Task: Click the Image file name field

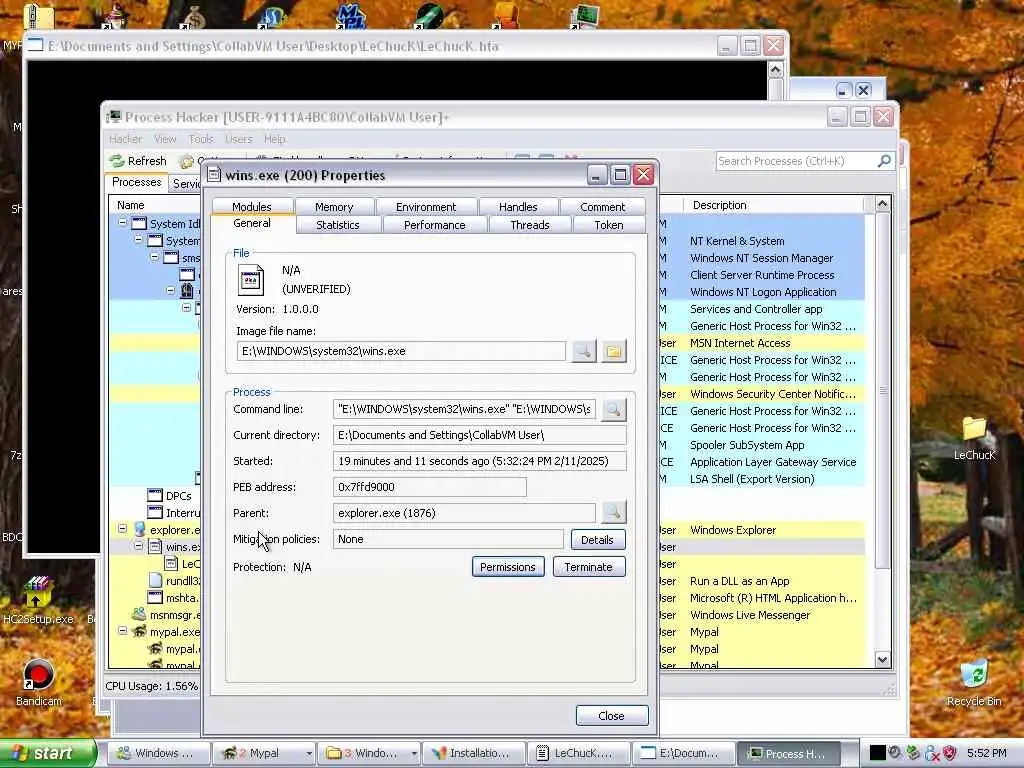Action: [x=401, y=351]
